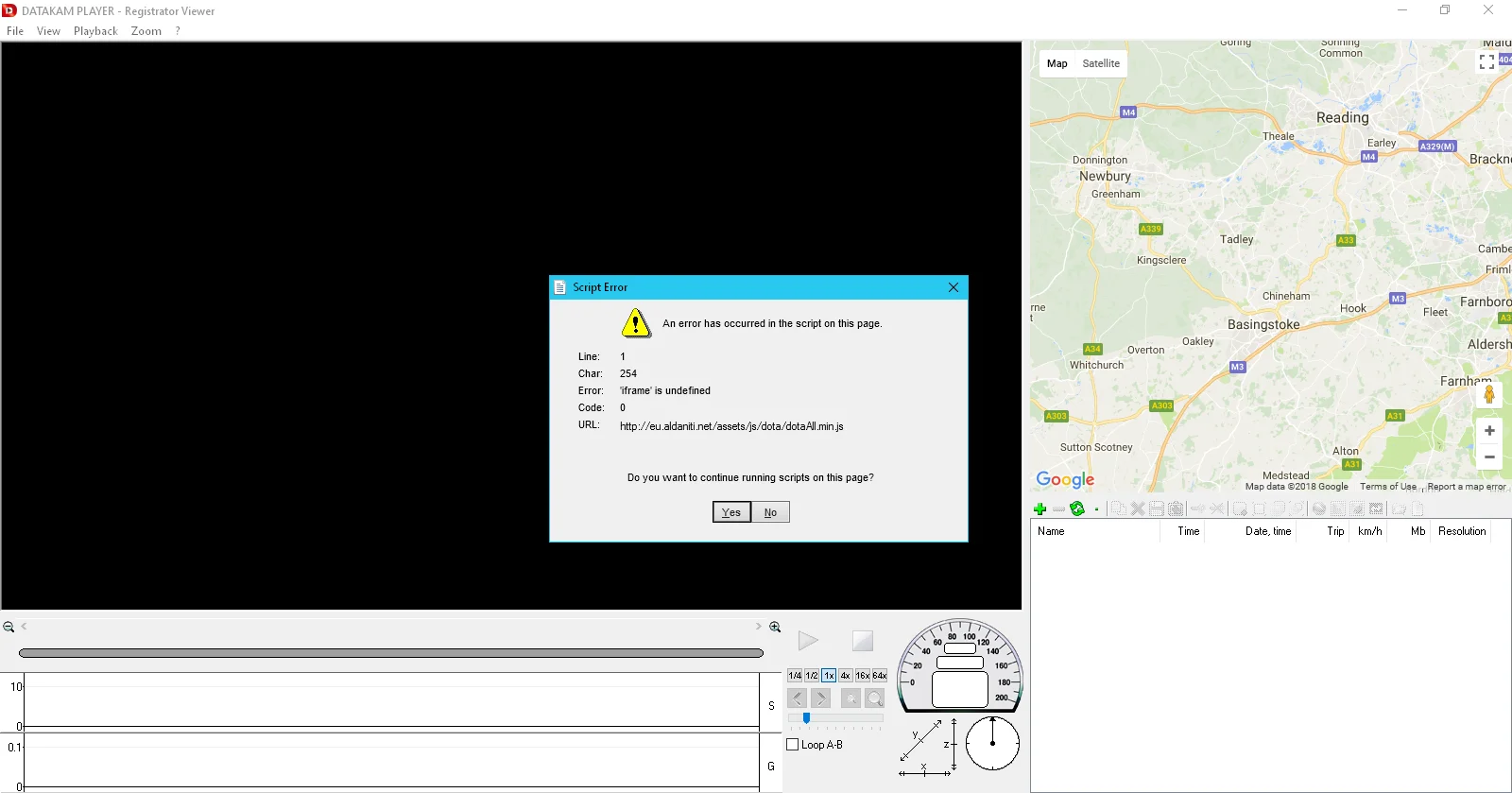Sort the file list by Time column

(x=1182, y=531)
